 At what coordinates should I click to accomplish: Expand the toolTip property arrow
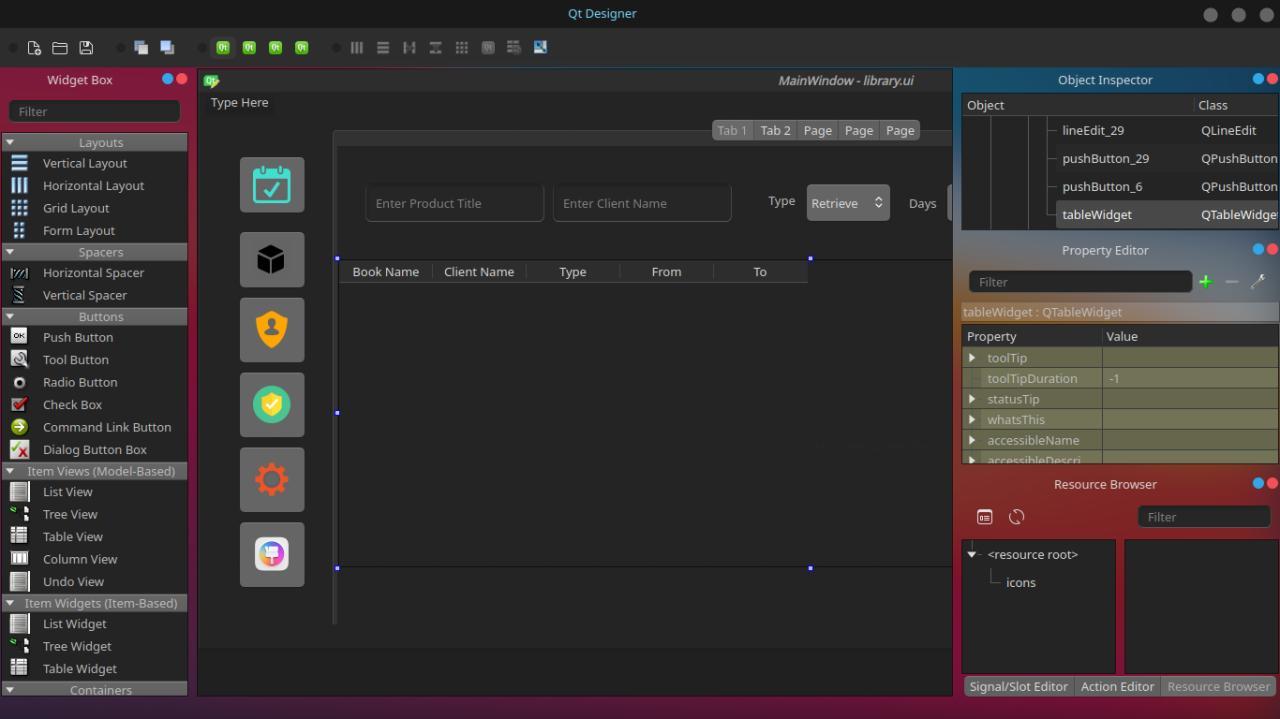pos(972,358)
